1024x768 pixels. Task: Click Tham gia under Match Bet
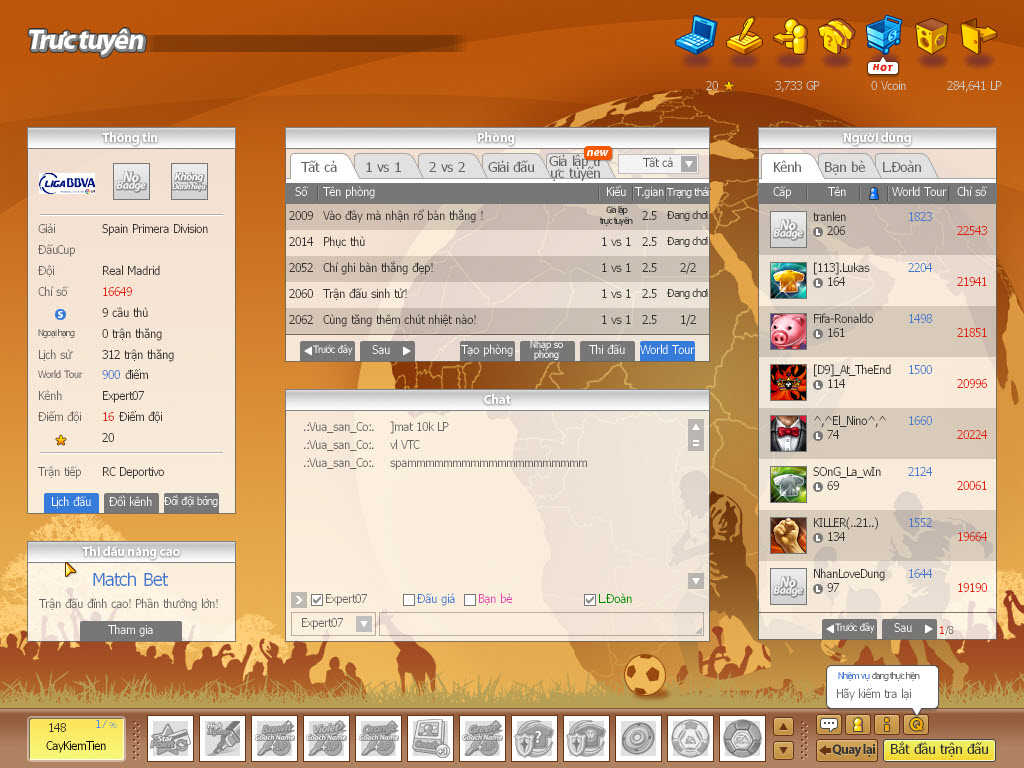[x=130, y=631]
